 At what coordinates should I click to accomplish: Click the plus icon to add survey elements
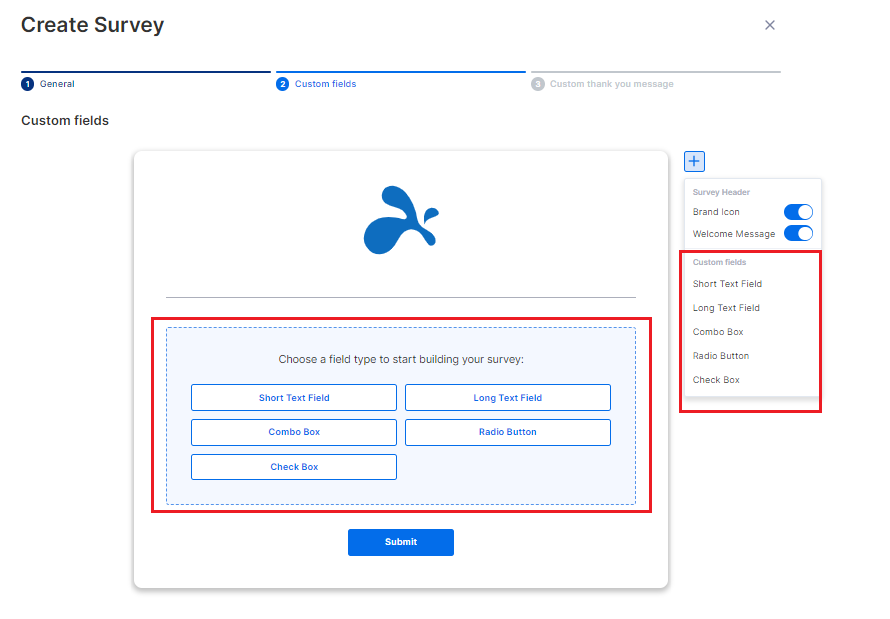694,161
